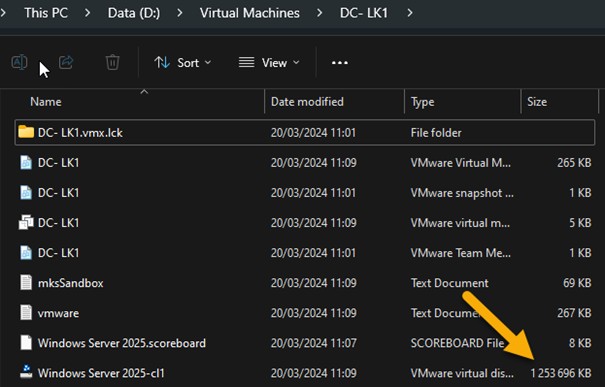Select the DC- LK1.vmx.lck folder icon

pyautogui.click(x=26, y=132)
